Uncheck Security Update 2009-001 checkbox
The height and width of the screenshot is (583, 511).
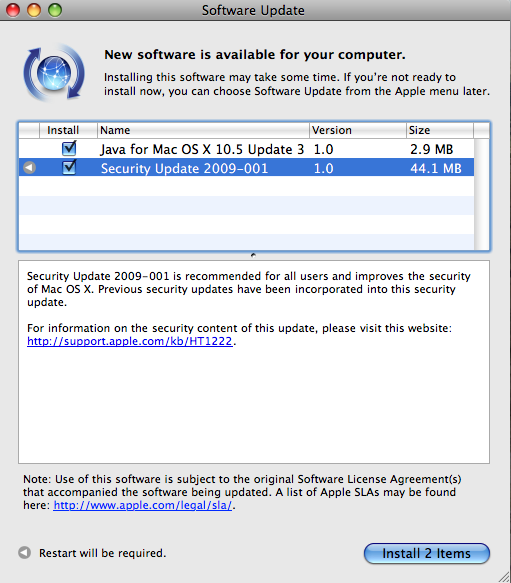[x=69, y=167]
